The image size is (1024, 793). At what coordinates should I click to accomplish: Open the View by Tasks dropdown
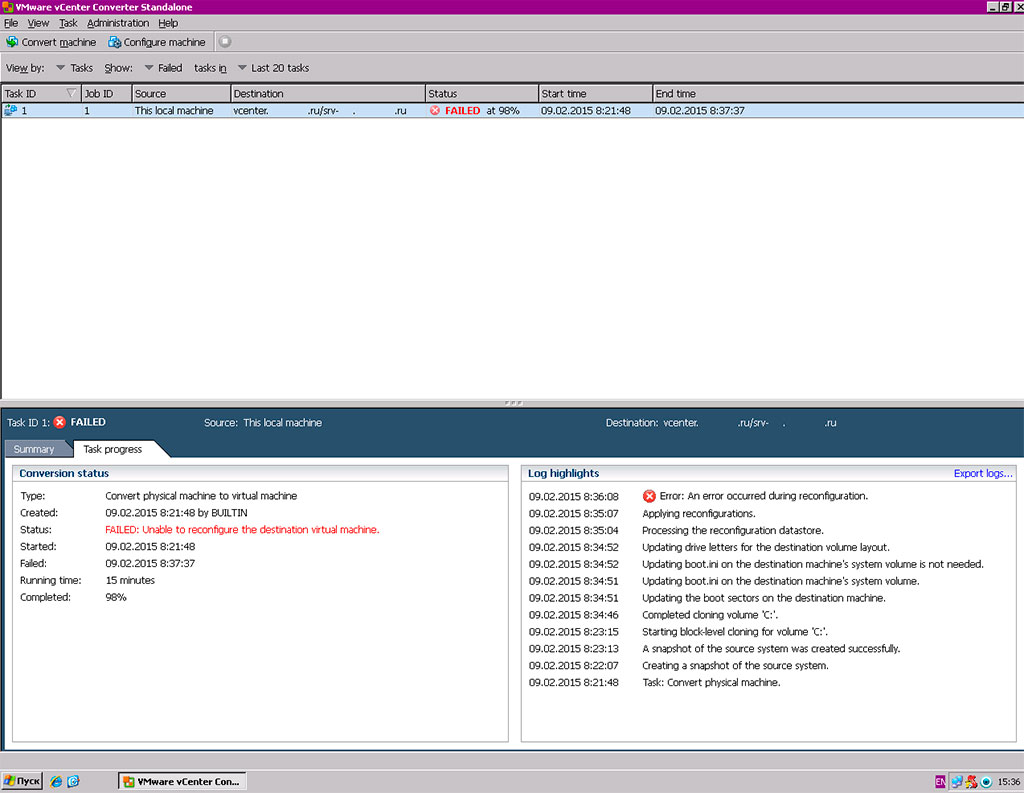74,68
